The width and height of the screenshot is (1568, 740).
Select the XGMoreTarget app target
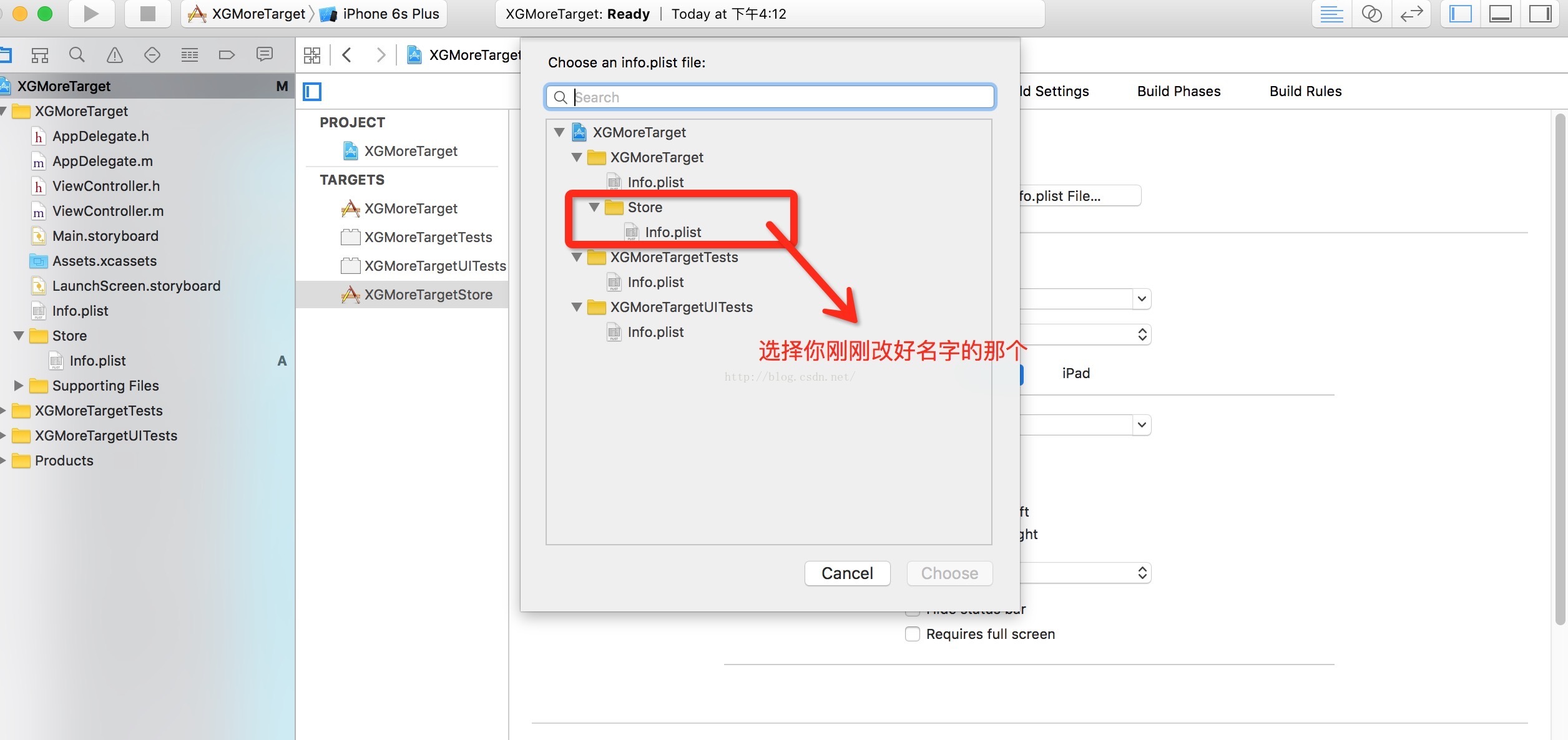(x=411, y=208)
